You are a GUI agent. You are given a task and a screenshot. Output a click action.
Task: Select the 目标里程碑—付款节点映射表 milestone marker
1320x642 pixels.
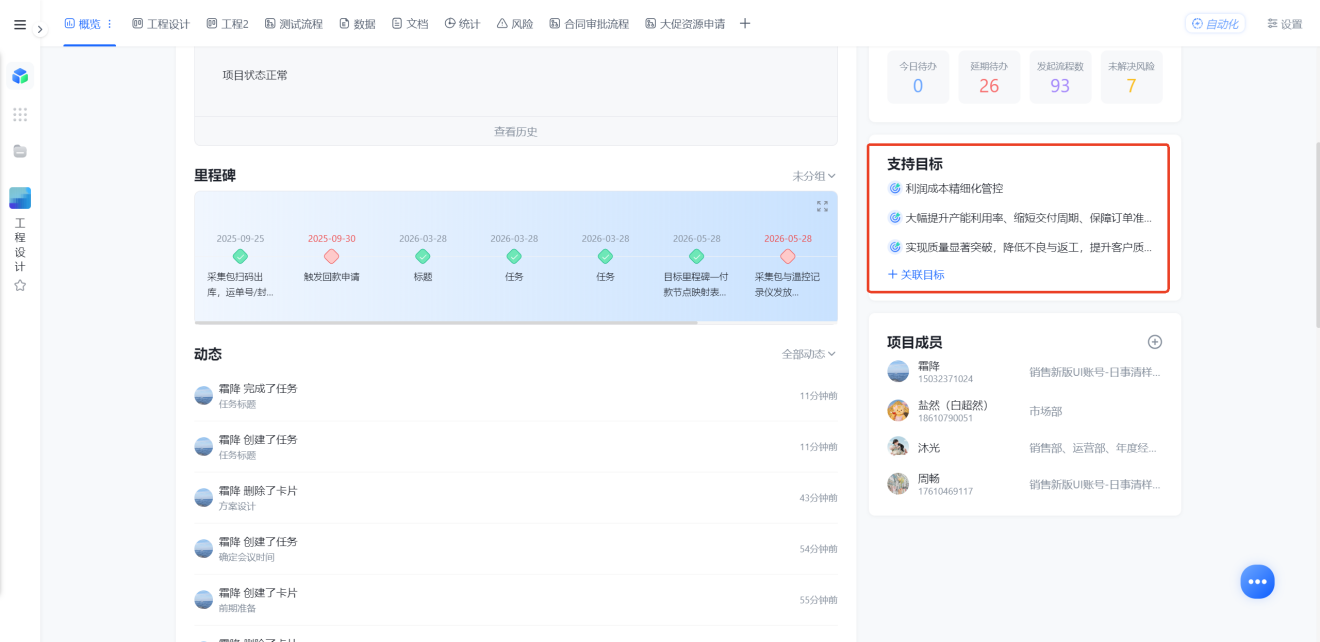click(696, 257)
